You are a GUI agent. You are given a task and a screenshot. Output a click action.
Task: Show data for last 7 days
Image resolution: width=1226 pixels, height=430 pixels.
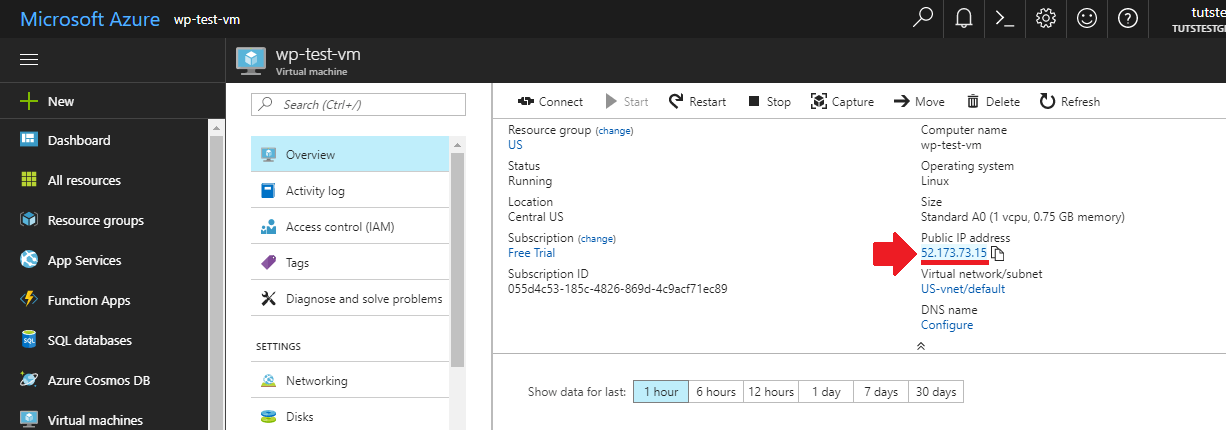881,392
